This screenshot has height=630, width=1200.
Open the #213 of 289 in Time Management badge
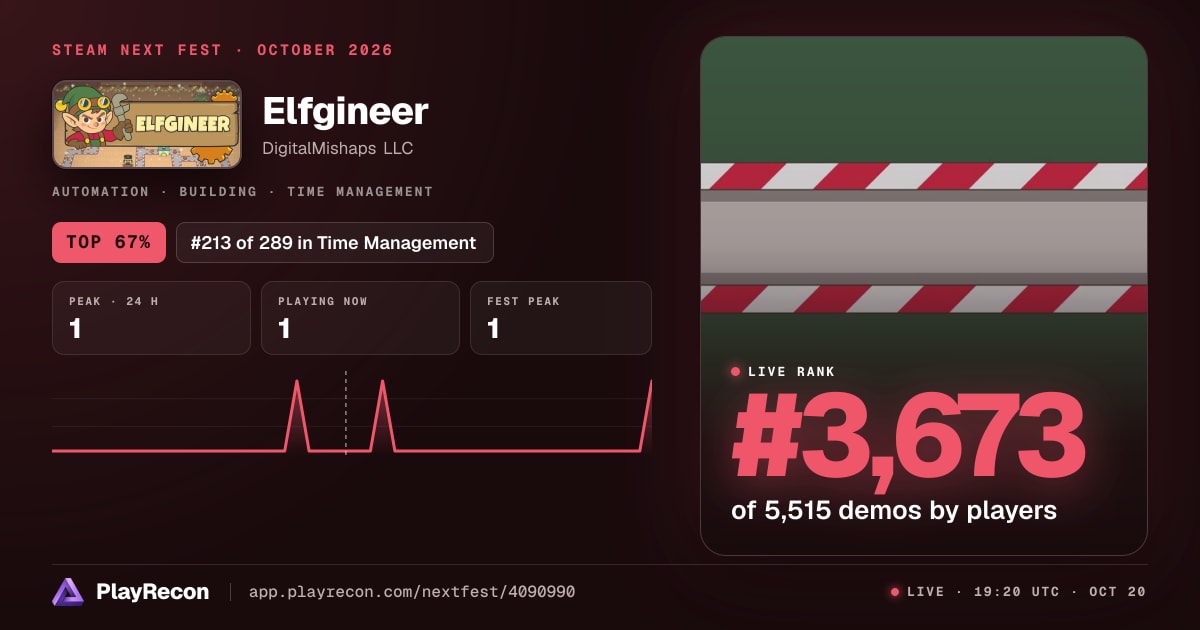(x=334, y=242)
